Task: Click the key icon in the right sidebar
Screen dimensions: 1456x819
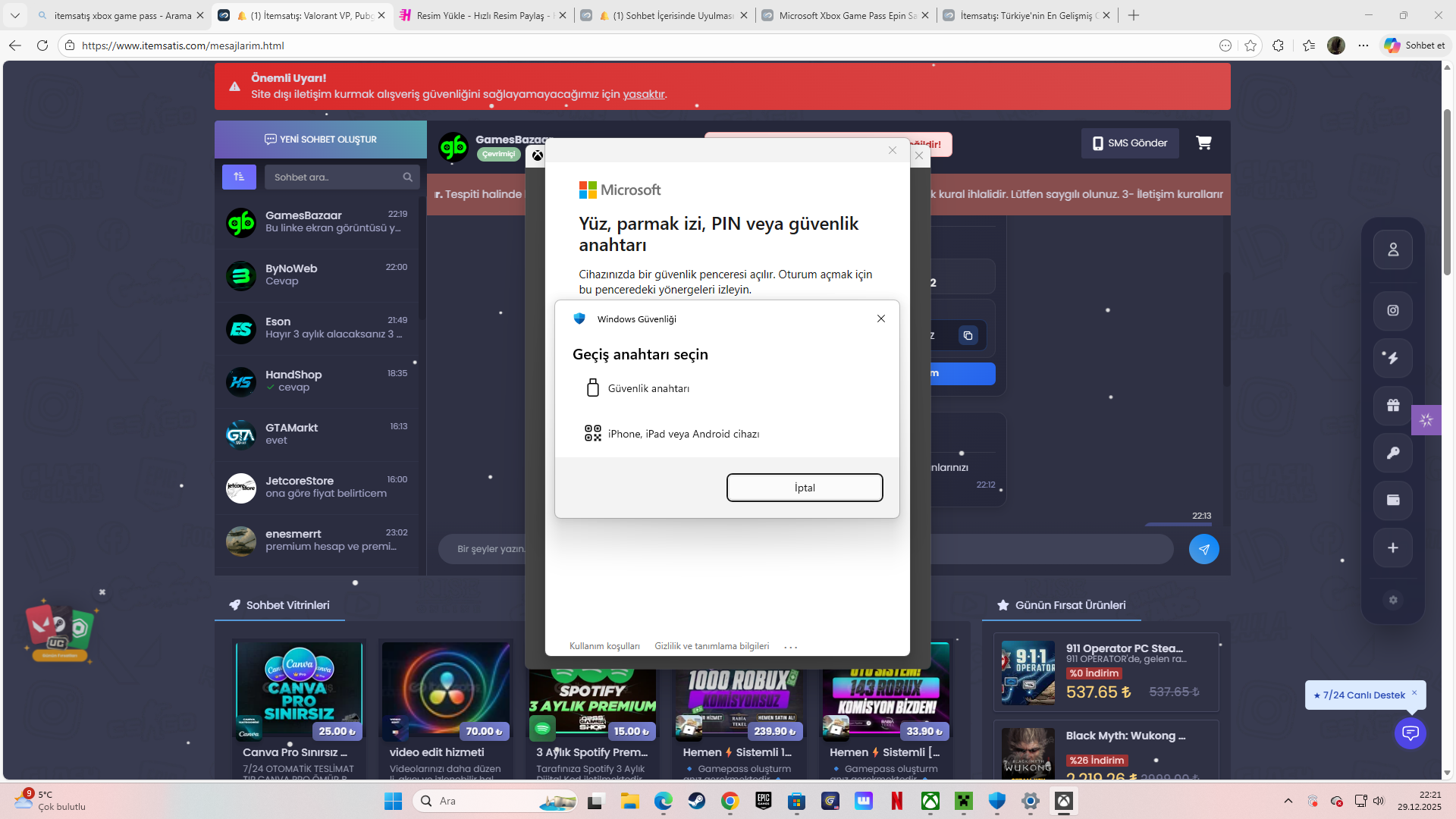Action: 1393,453
